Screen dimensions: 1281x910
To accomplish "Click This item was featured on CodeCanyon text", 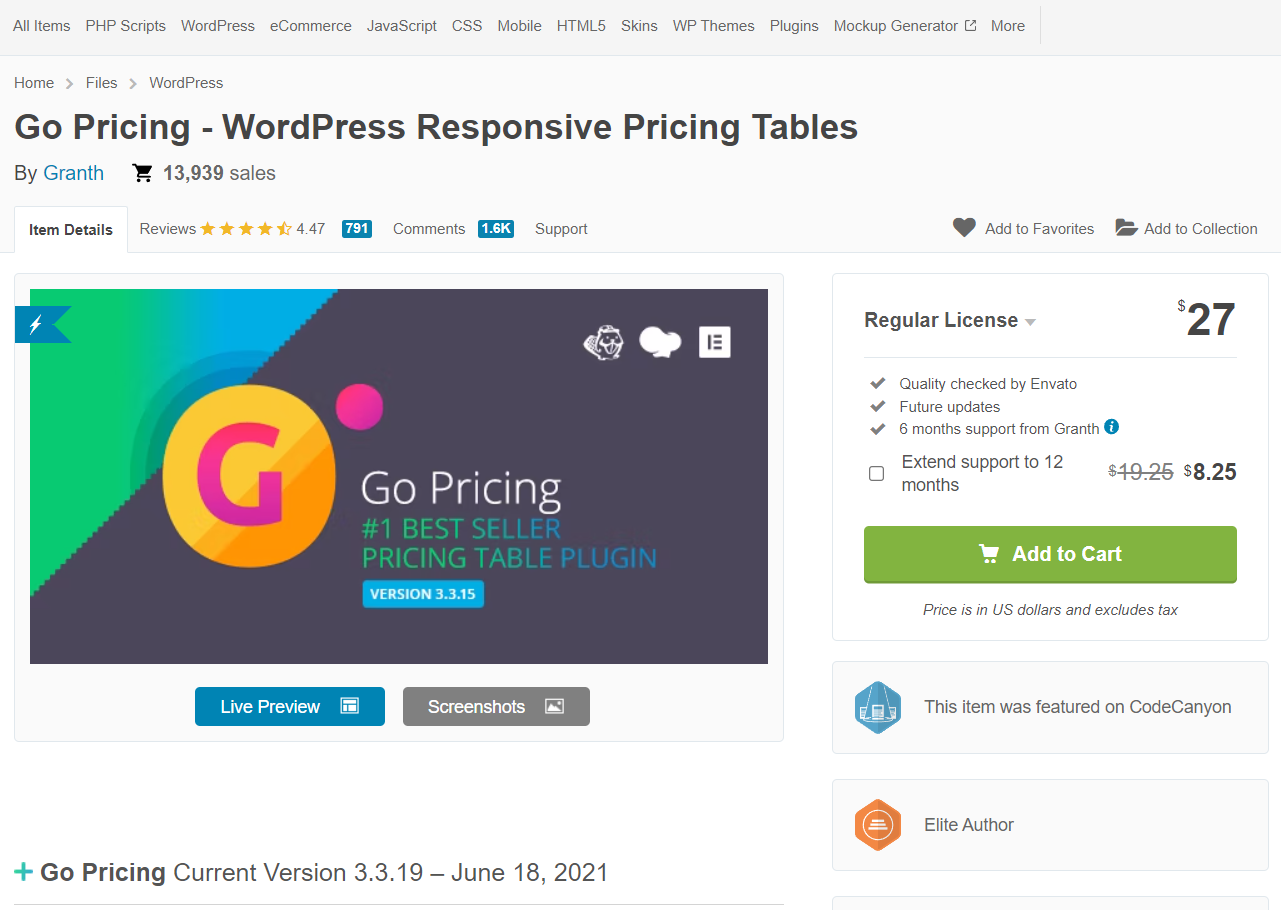I will pyautogui.click(x=1078, y=707).
